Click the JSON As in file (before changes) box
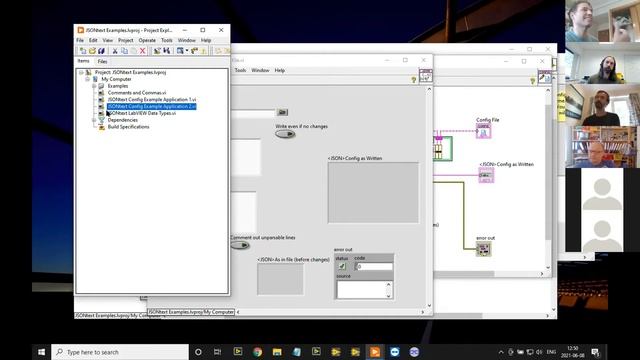This screenshot has height=360, width=640. point(280,279)
